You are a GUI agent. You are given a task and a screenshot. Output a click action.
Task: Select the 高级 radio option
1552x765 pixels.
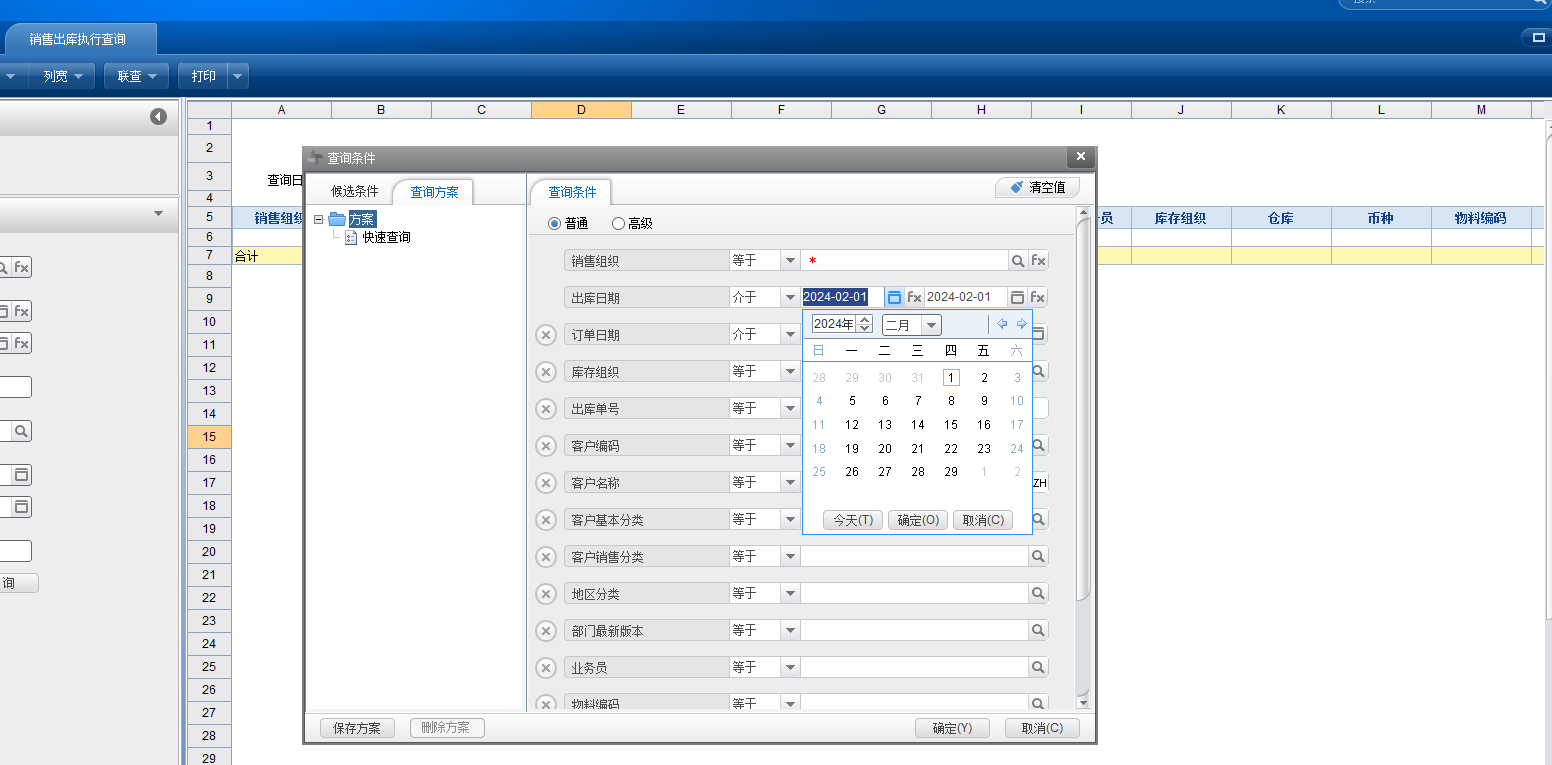(618, 223)
